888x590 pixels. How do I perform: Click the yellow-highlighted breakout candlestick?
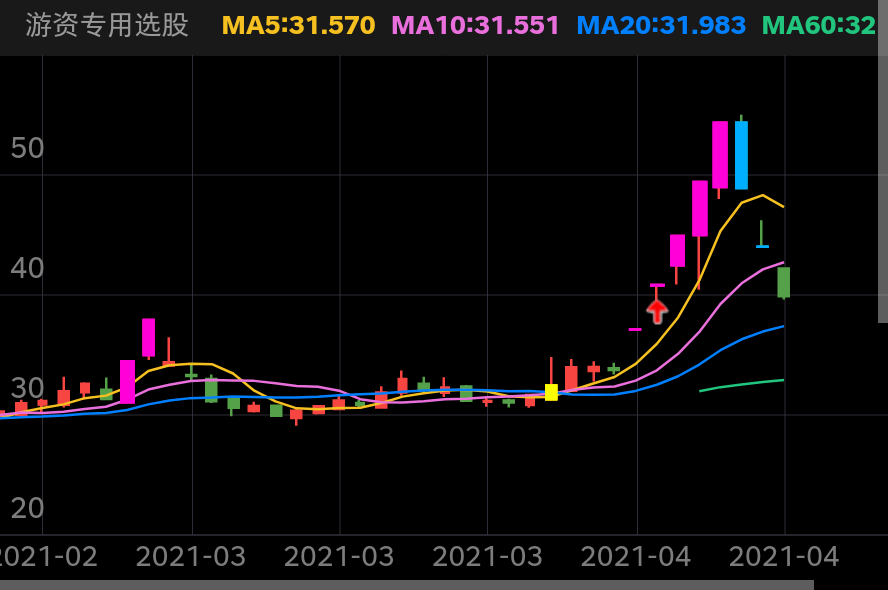coord(551,393)
